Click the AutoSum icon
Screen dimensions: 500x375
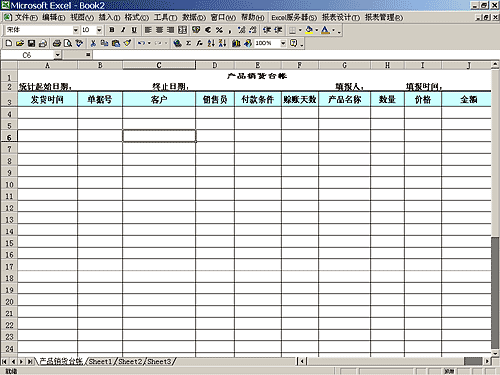tap(189, 43)
